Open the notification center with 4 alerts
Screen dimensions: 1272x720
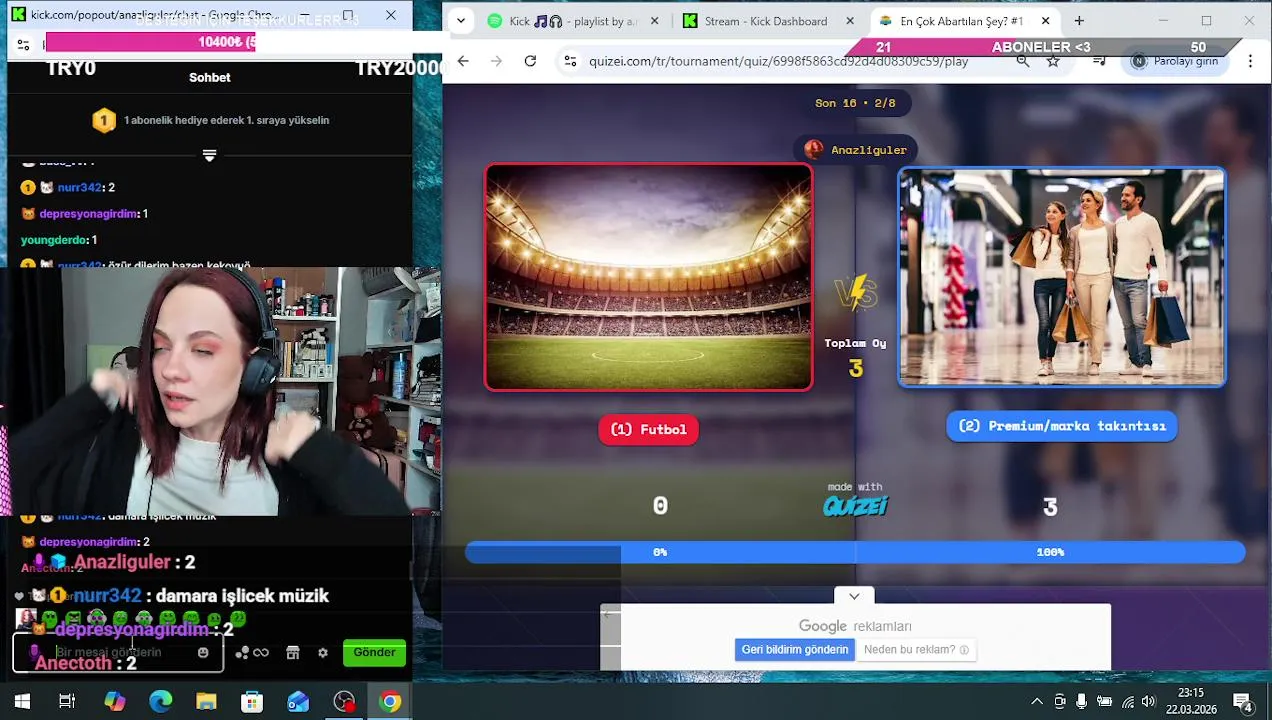point(1243,702)
